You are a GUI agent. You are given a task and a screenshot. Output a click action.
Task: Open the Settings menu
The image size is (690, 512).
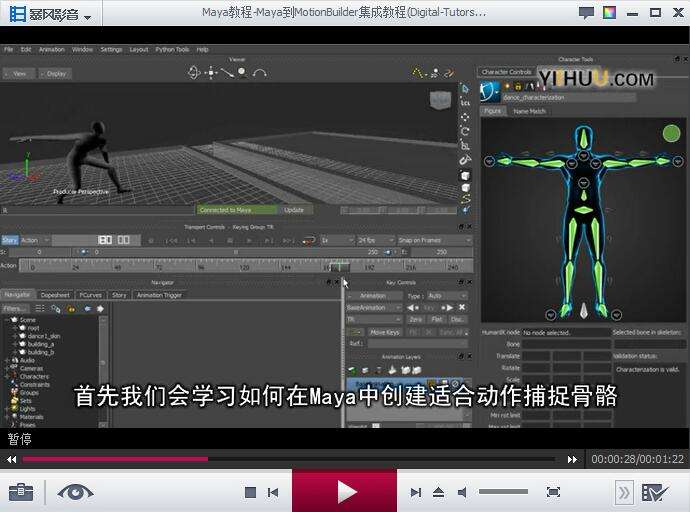[x=111, y=49]
